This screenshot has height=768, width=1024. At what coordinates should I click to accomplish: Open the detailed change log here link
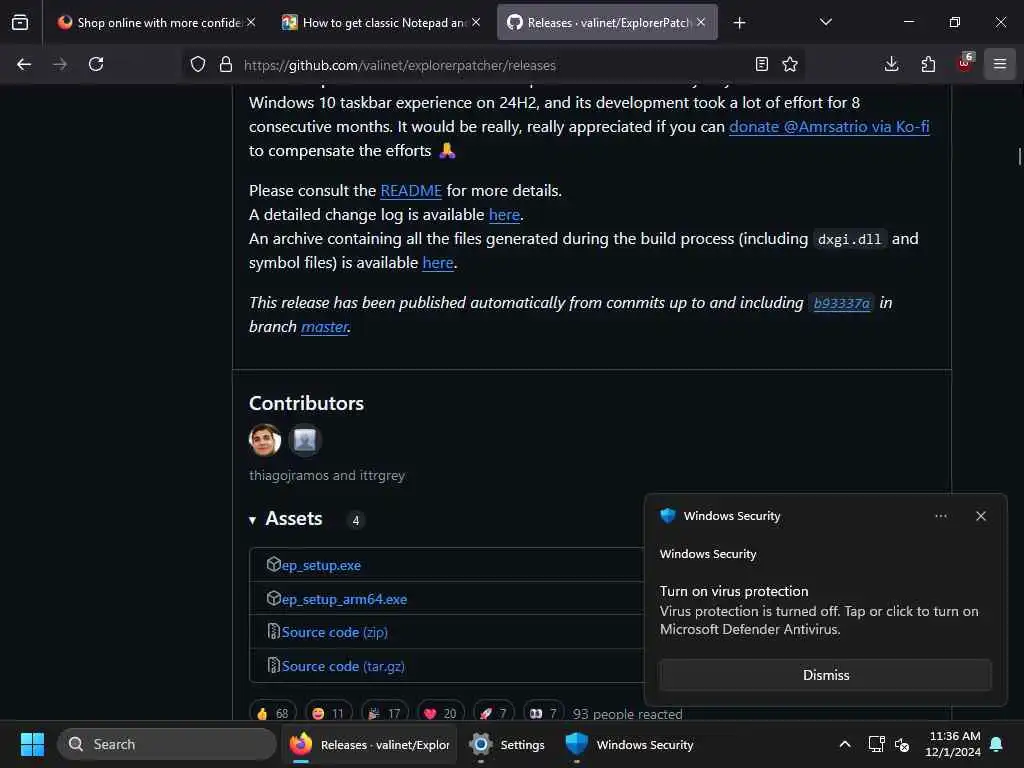(504, 215)
